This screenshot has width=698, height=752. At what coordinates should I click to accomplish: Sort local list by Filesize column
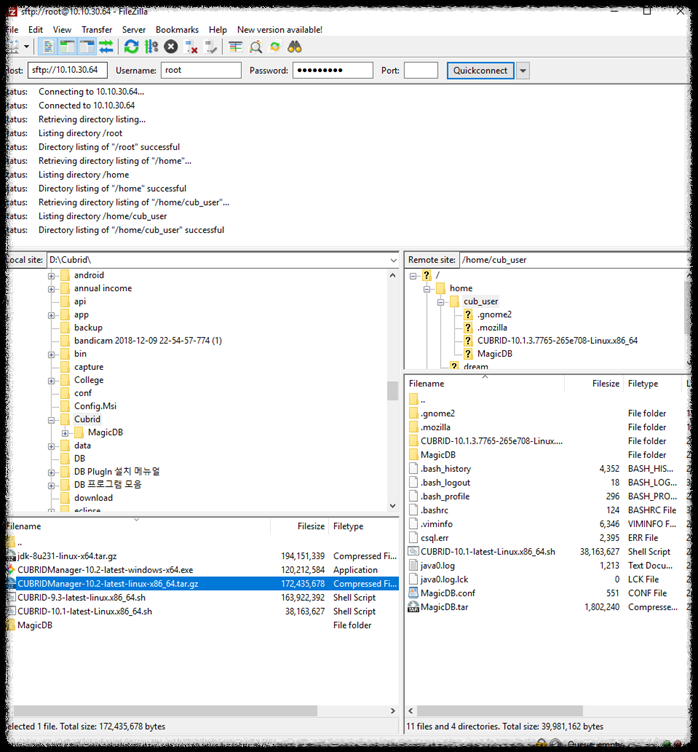pyautogui.click(x=299, y=527)
